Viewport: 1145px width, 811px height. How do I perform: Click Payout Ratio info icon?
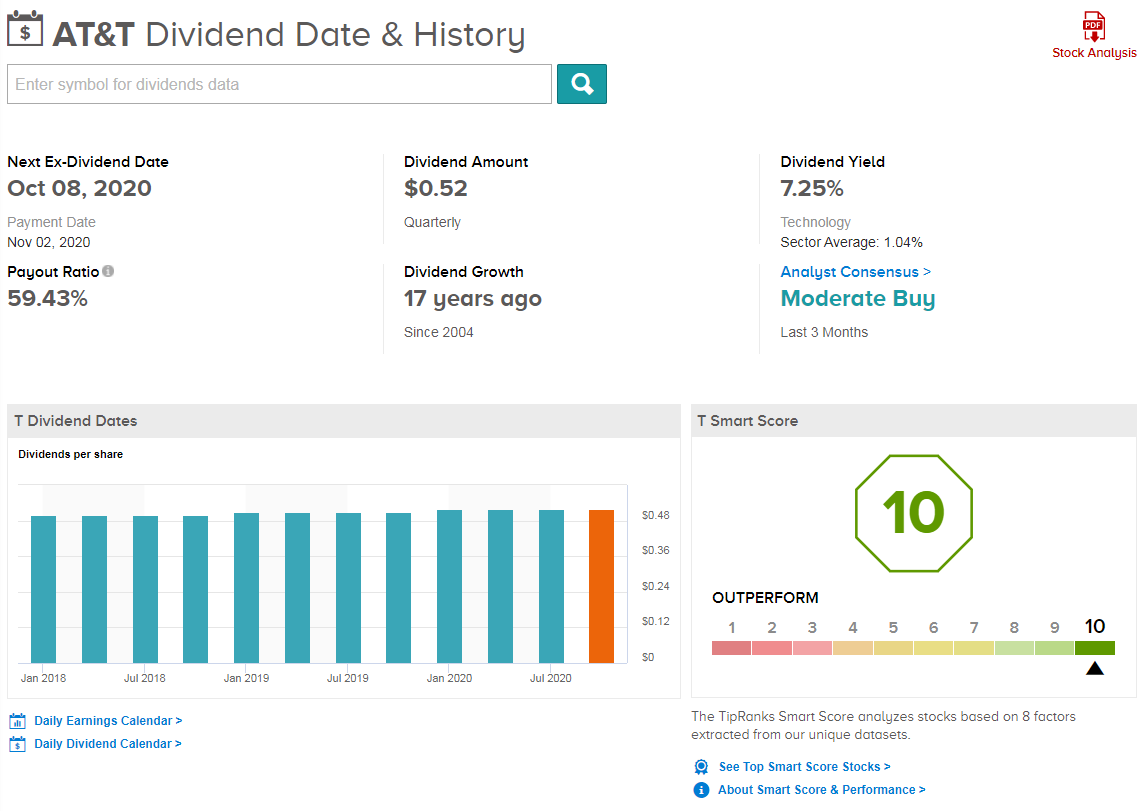(108, 271)
